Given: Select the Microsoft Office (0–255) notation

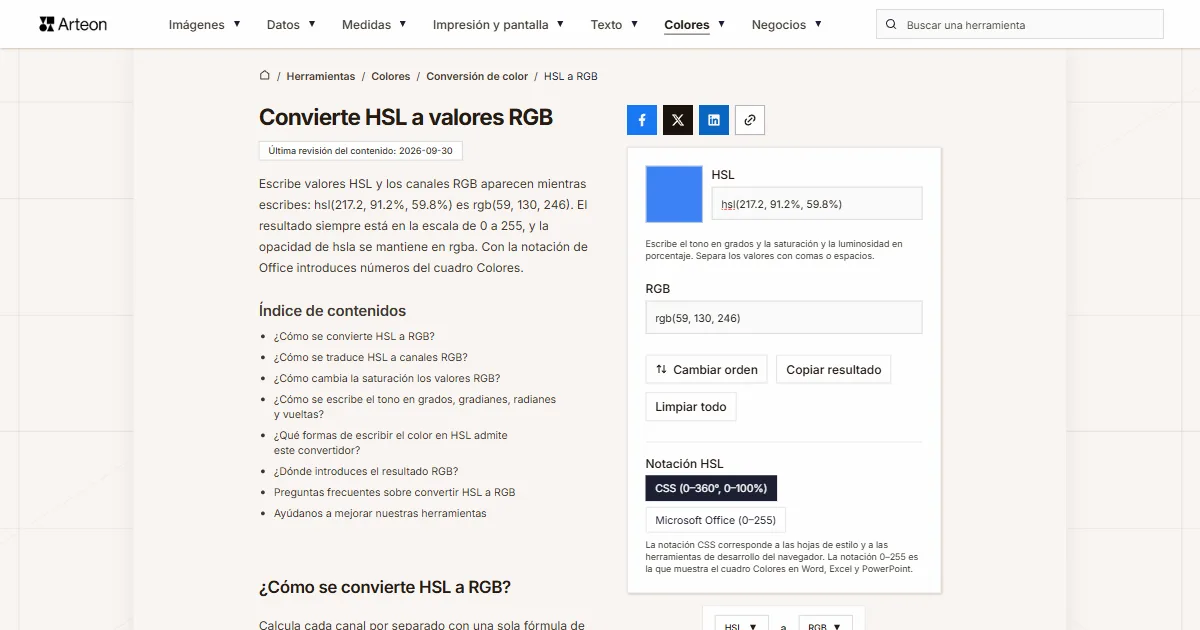Looking at the screenshot, I should pyautogui.click(x=716, y=520).
